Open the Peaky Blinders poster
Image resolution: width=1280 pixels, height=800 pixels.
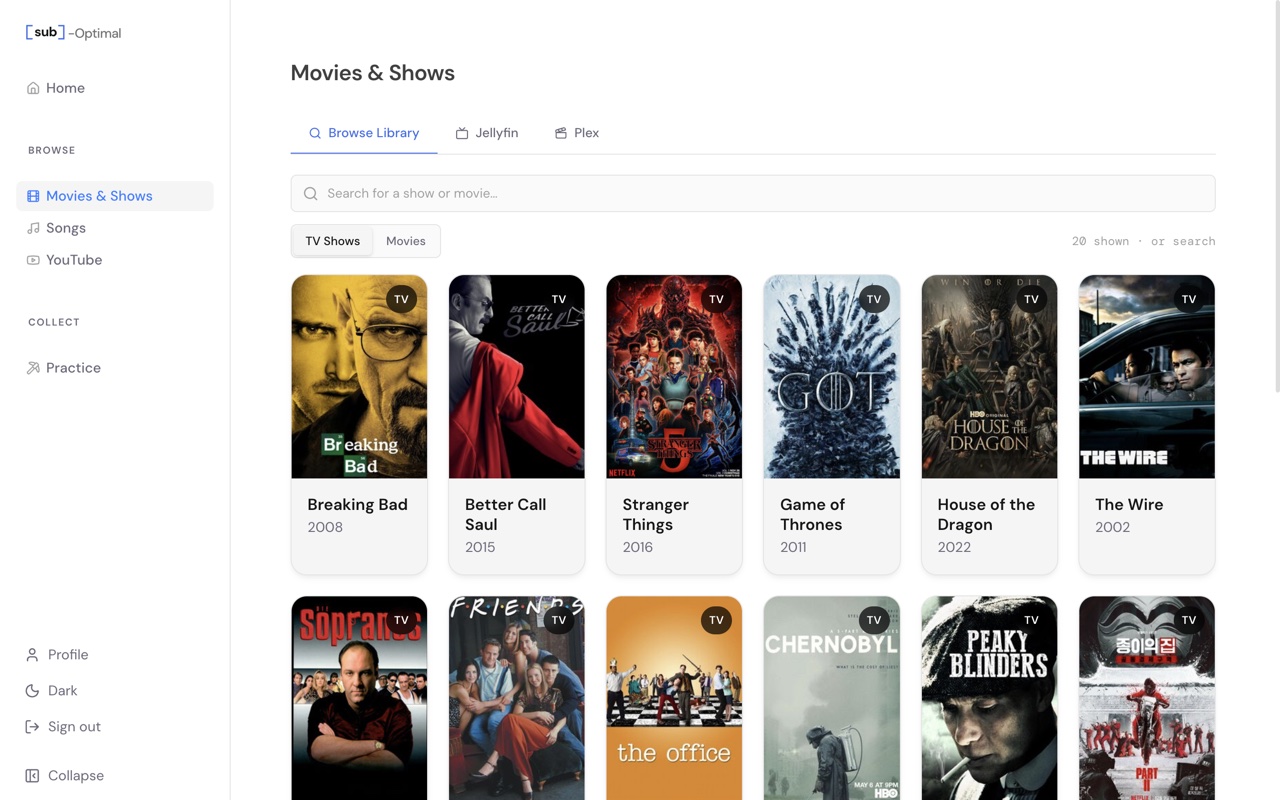pos(989,698)
